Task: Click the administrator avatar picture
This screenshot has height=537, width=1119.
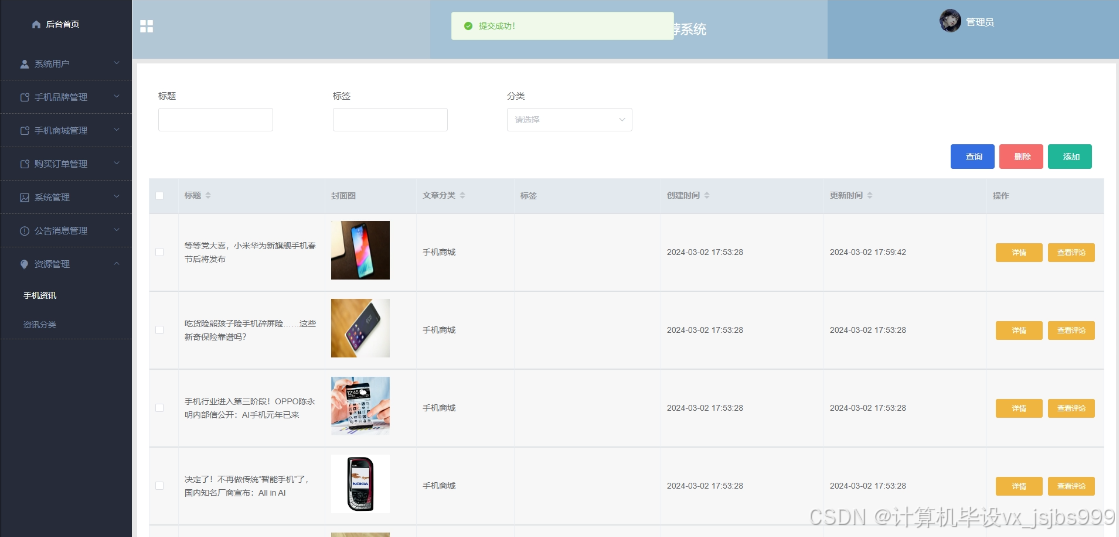Action: click(950, 21)
